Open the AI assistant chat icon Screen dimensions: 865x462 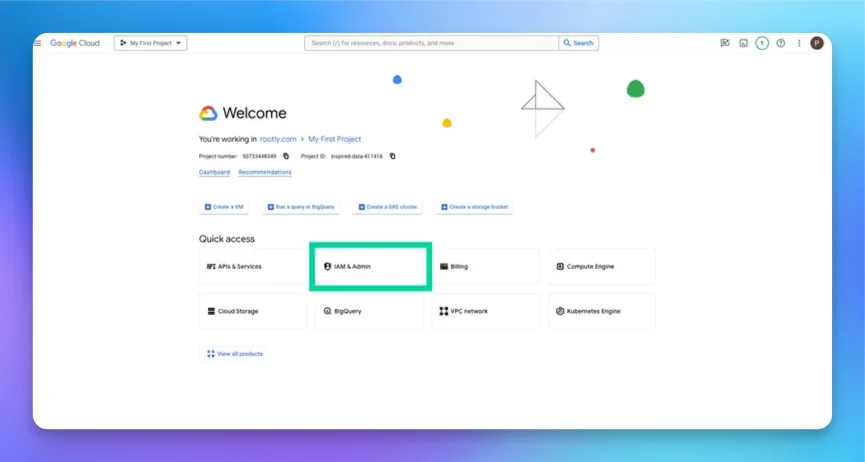click(x=725, y=43)
